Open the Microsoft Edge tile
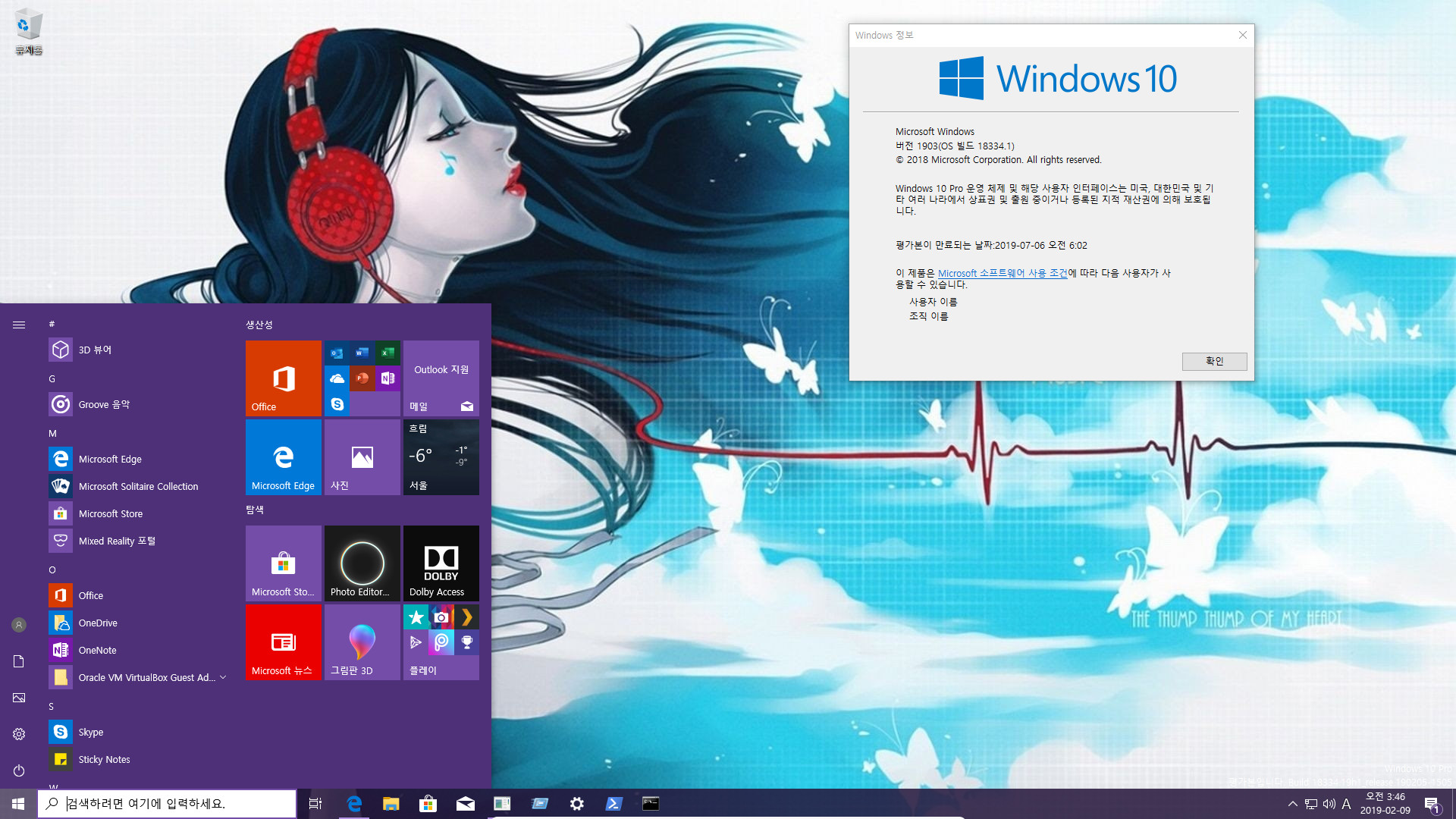1456x819 pixels. pyautogui.click(x=284, y=457)
